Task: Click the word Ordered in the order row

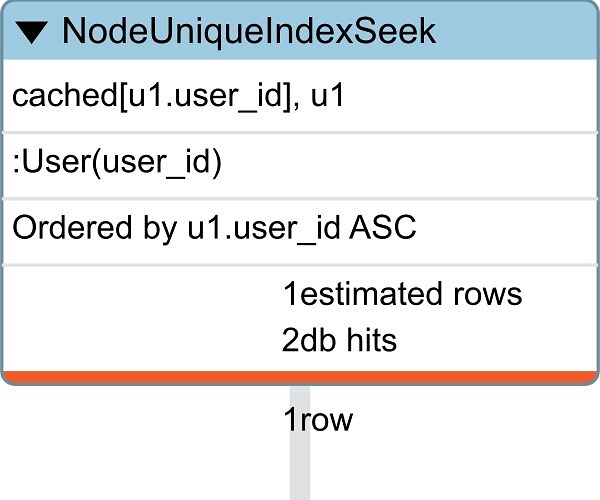Action: coord(72,227)
